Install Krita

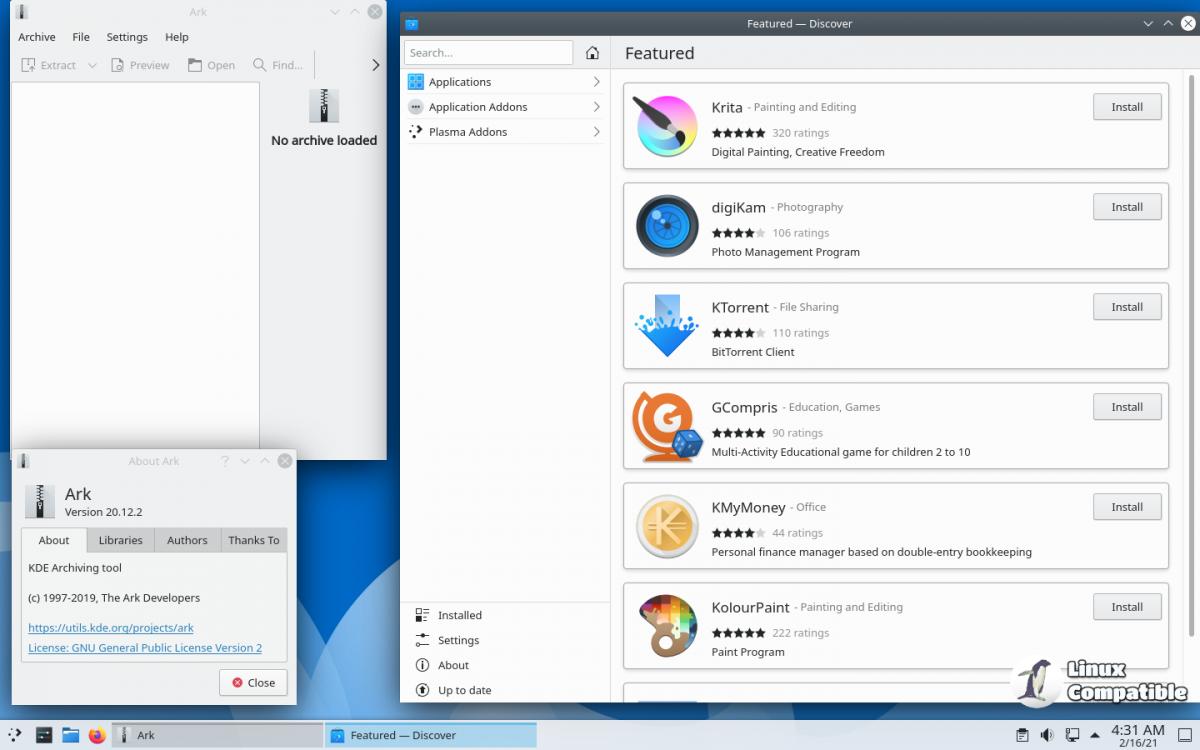point(1127,107)
